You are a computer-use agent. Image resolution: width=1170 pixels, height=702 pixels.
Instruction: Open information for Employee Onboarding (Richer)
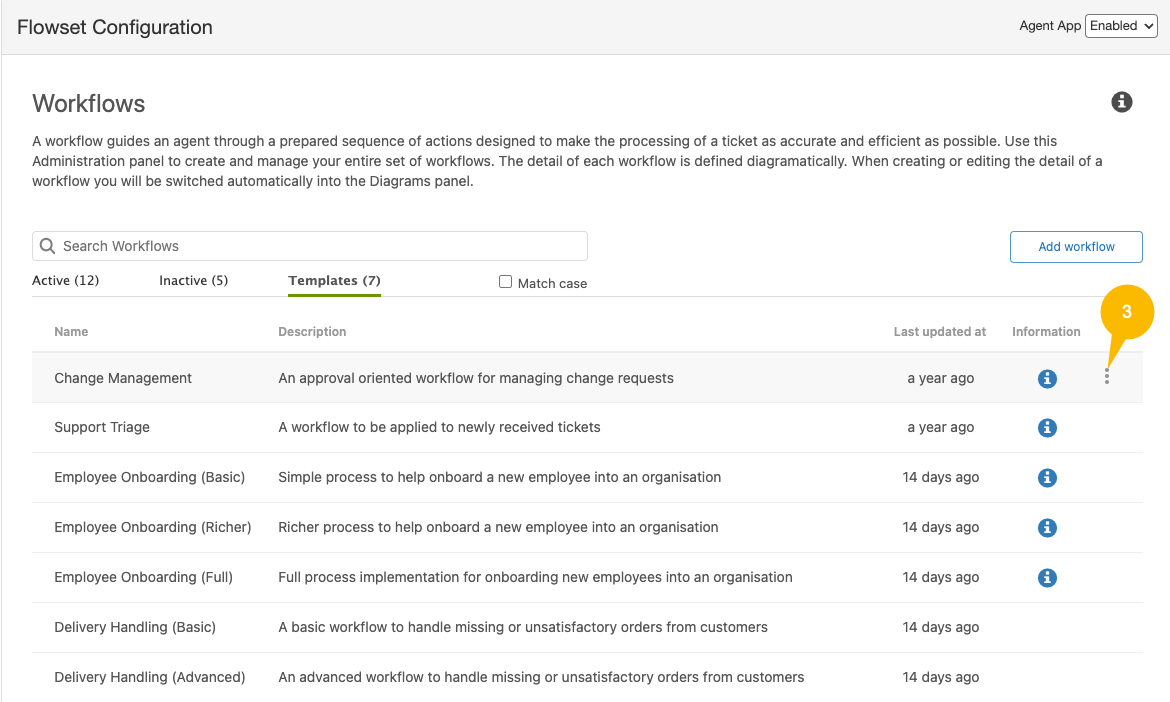[x=1047, y=527]
